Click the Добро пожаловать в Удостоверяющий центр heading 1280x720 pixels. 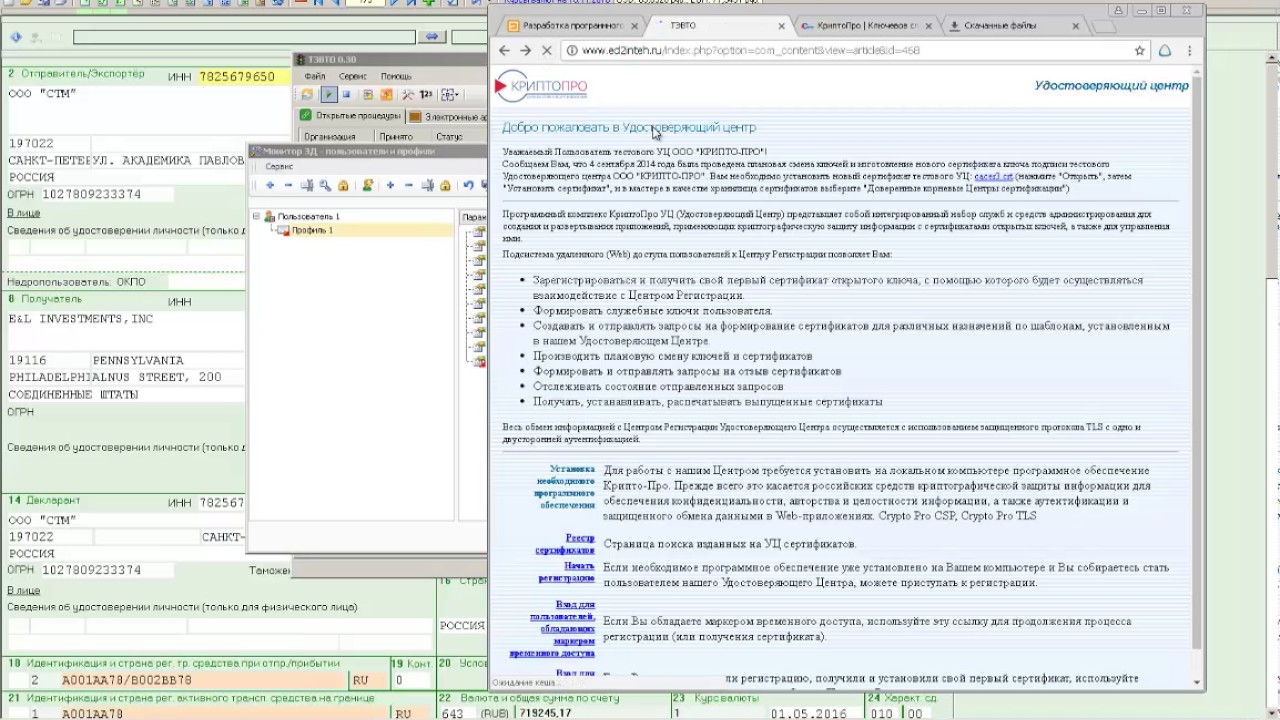point(629,128)
